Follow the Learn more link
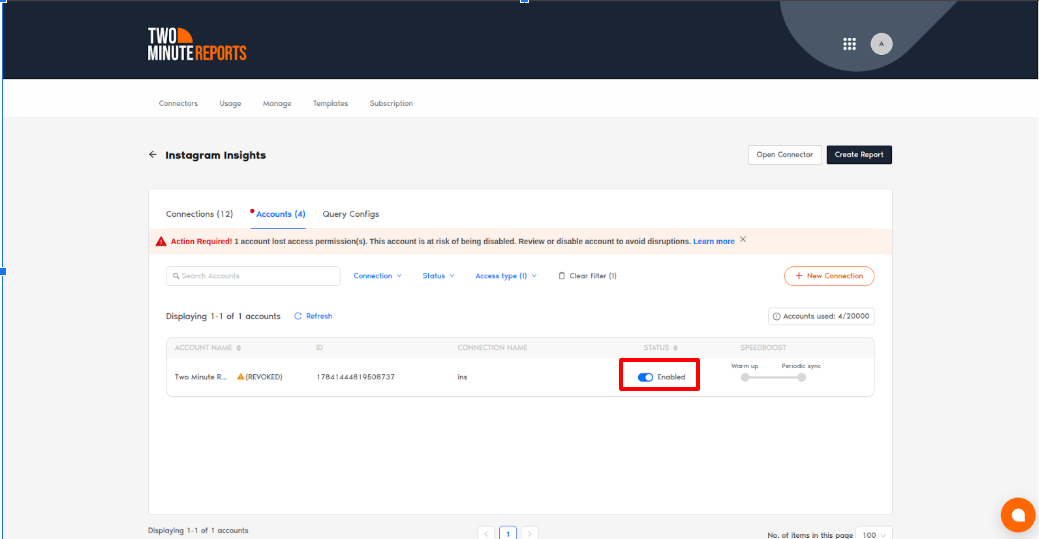 [x=714, y=241]
